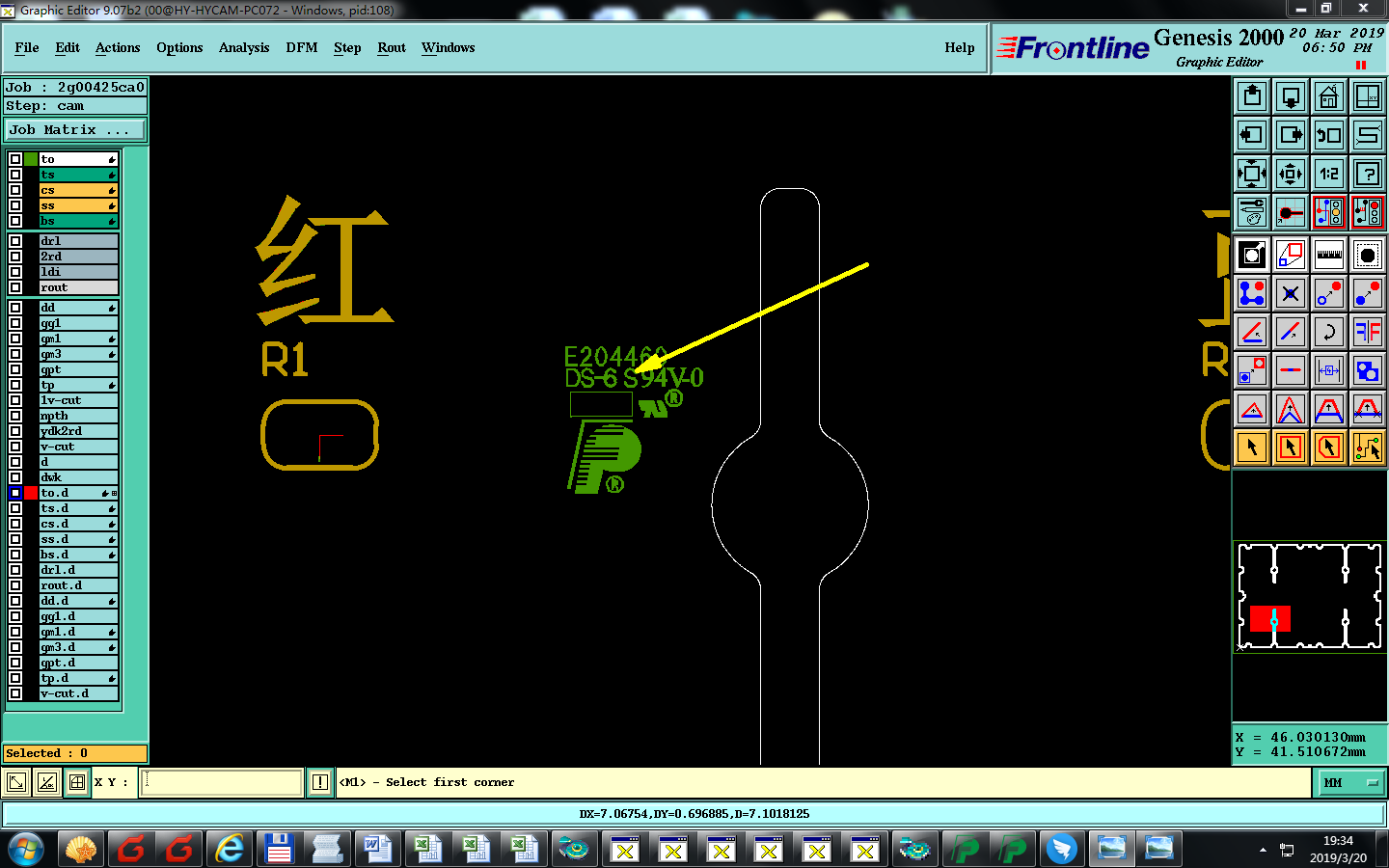The height and width of the screenshot is (868, 1389).
Task: Toggle the 'to.d' layer checkbox
Action: (15, 493)
